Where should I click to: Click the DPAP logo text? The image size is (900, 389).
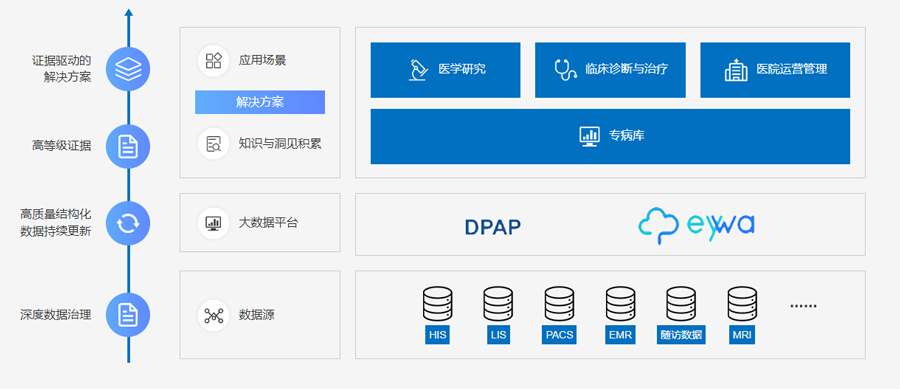point(493,228)
